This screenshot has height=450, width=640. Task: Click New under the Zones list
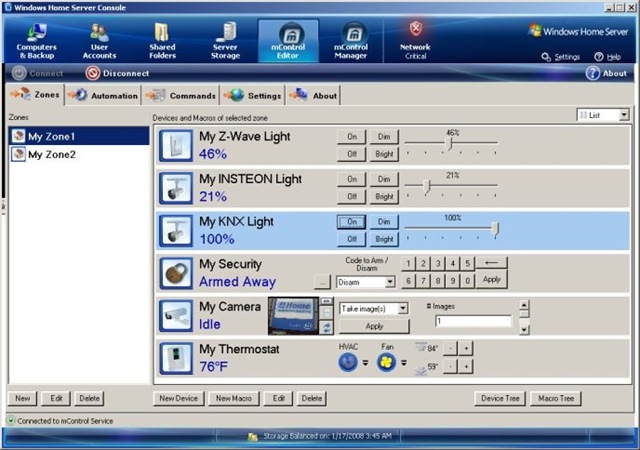pos(22,398)
